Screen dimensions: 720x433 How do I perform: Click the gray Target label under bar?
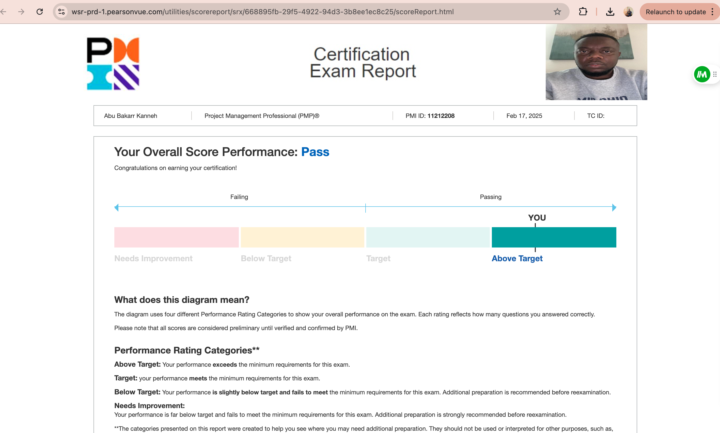click(378, 259)
